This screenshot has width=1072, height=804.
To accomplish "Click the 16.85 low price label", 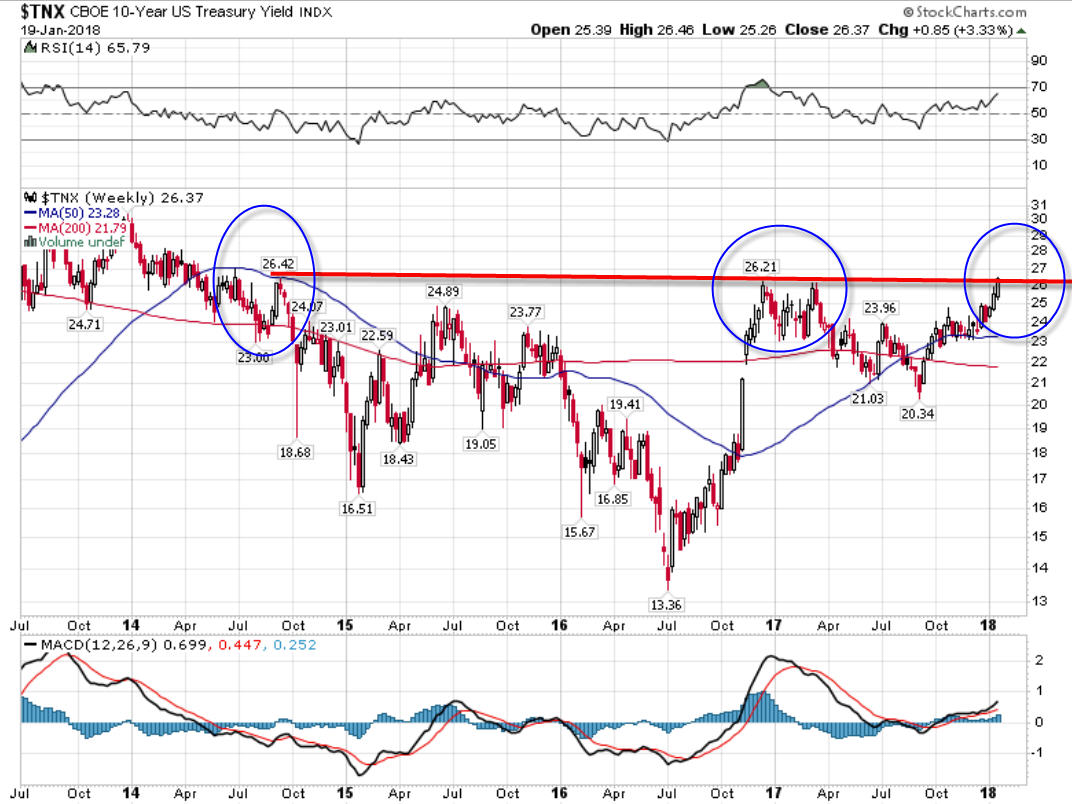I will (x=612, y=499).
